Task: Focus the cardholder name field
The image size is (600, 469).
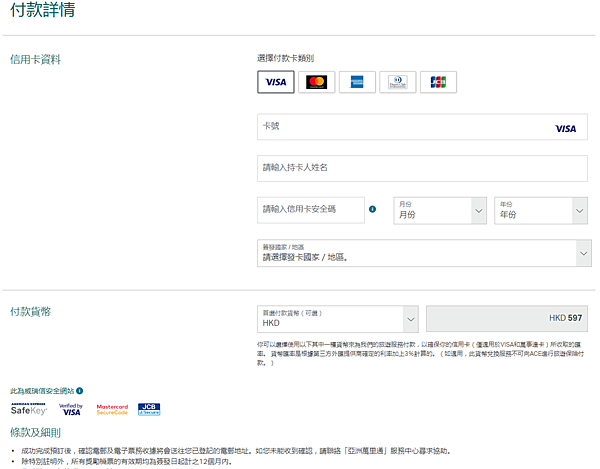Action: point(422,168)
